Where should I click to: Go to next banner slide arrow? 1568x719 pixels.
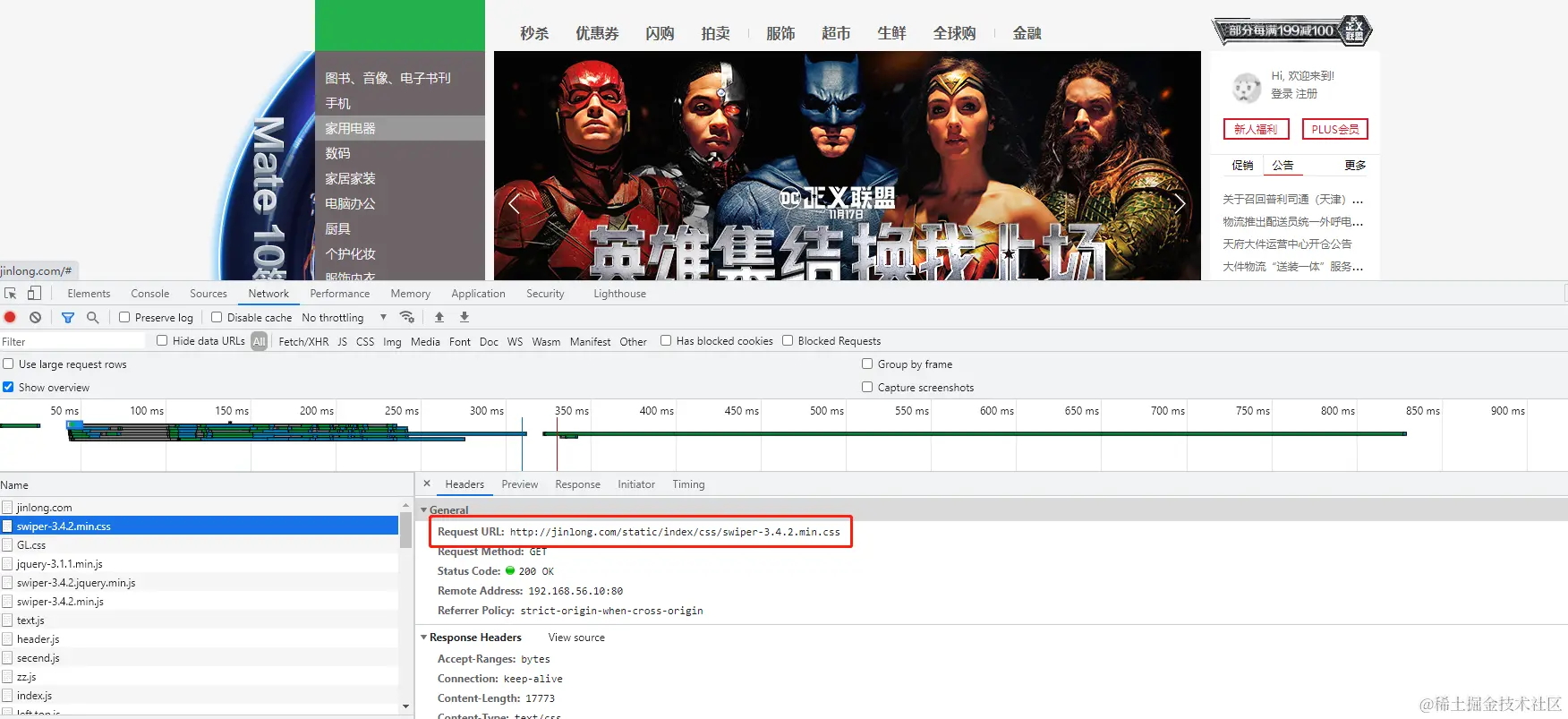1180,204
